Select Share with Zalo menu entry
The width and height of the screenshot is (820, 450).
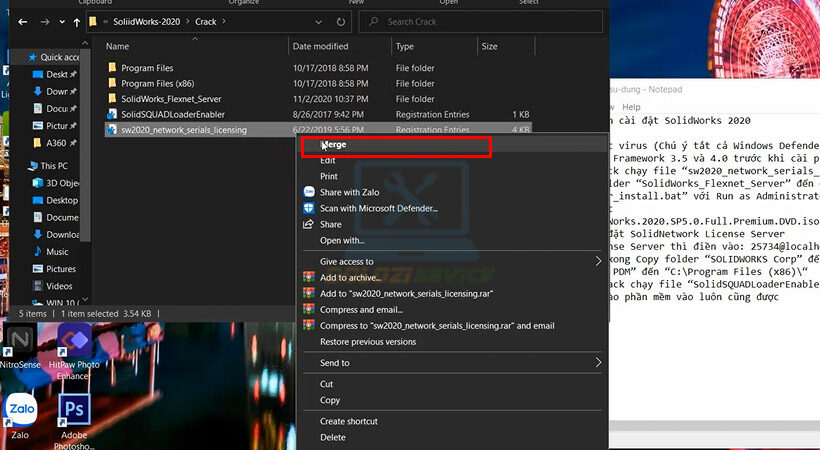(349, 192)
